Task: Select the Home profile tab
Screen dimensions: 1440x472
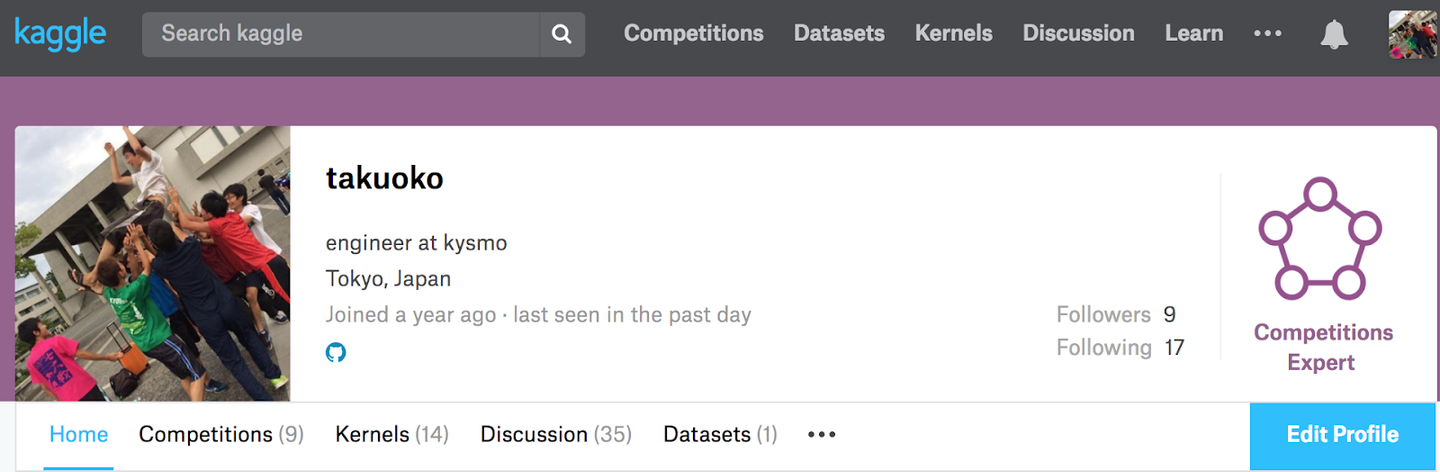Action: tap(79, 434)
